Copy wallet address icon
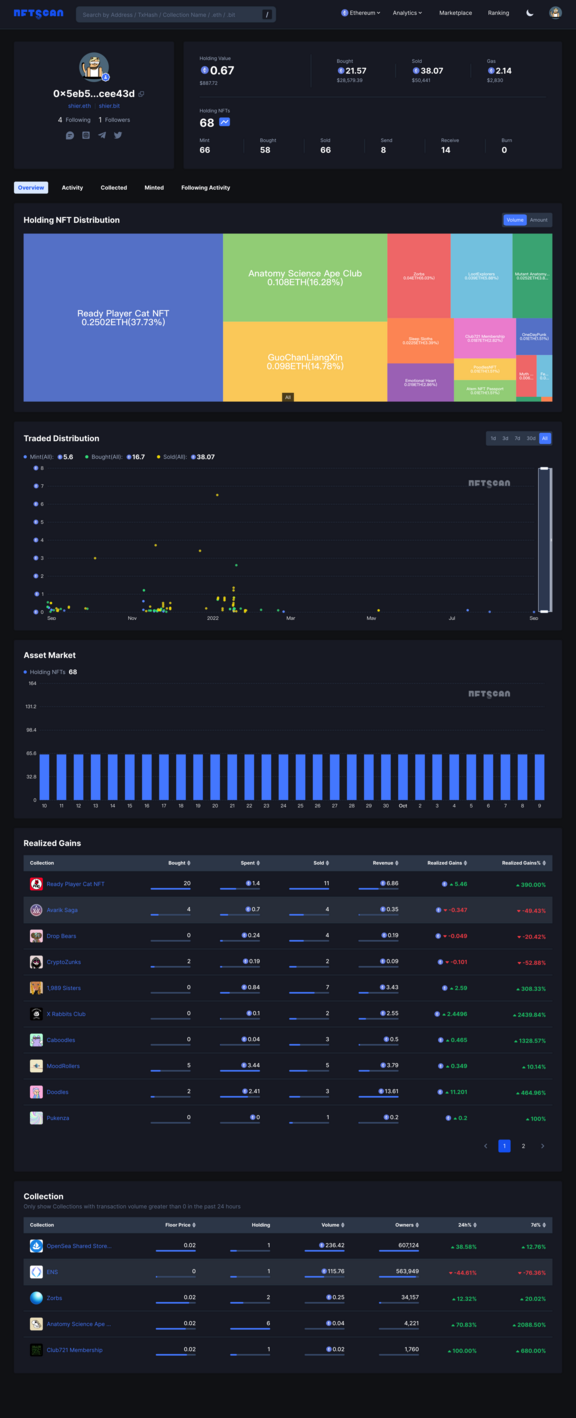Image resolution: width=576 pixels, height=1418 pixels. tap(142, 94)
